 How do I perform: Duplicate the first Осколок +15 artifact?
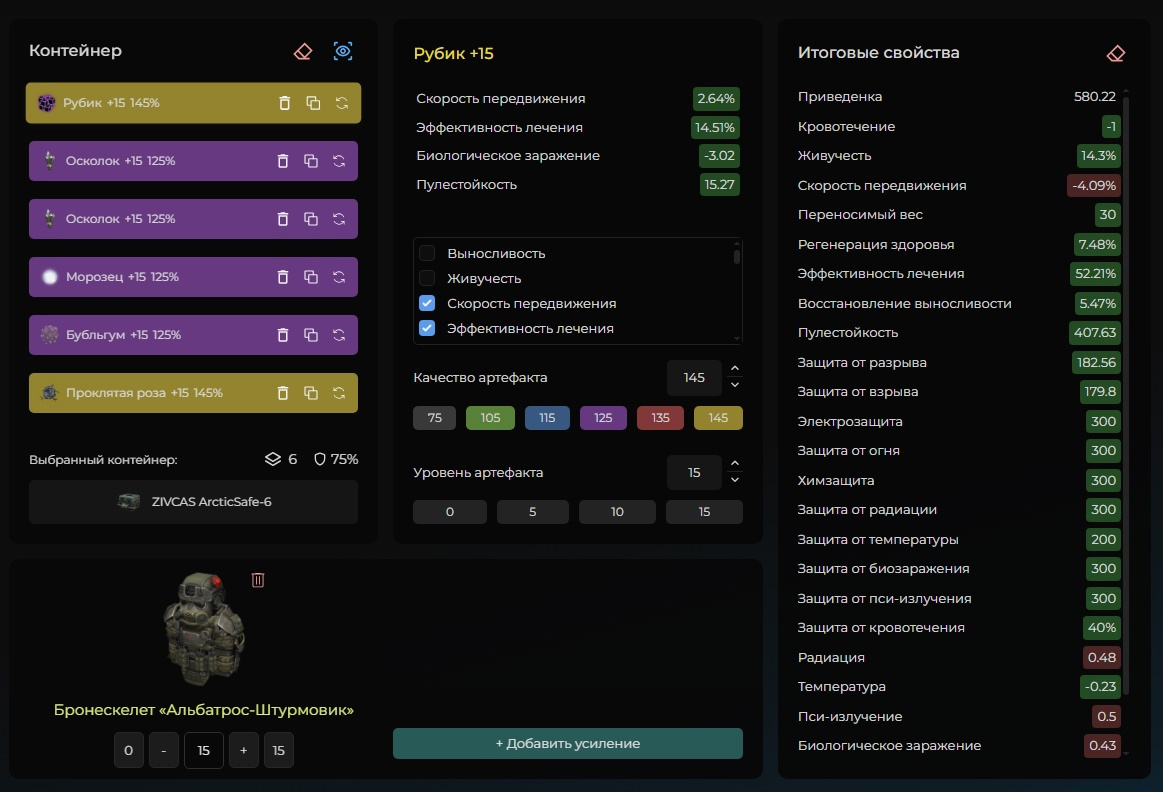[x=311, y=161]
